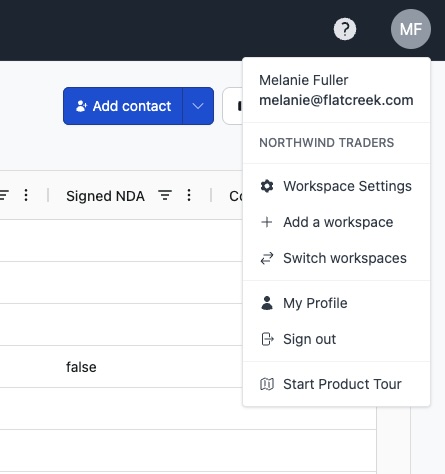Click the person icon beside My Profile
This screenshot has width=445, height=474.
[267, 303]
